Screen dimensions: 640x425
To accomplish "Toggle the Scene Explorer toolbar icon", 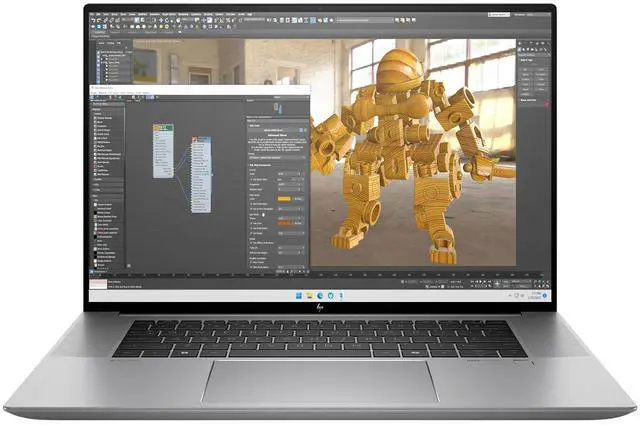I will point(282,20).
